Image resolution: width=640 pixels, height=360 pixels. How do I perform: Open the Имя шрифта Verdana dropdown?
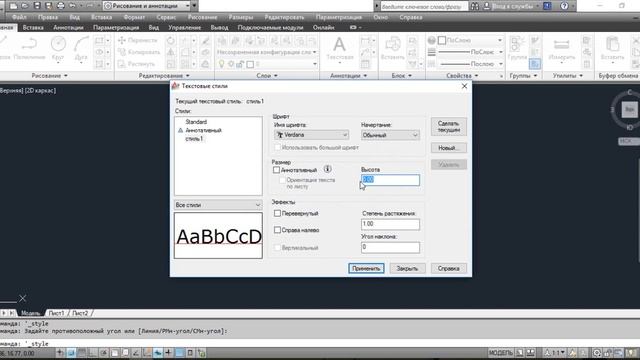(x=312, y=135)
